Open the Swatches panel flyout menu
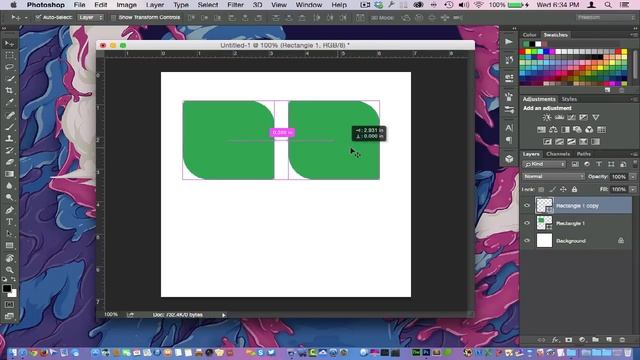This screenshot has height=360, width=640. click(634, 35)
